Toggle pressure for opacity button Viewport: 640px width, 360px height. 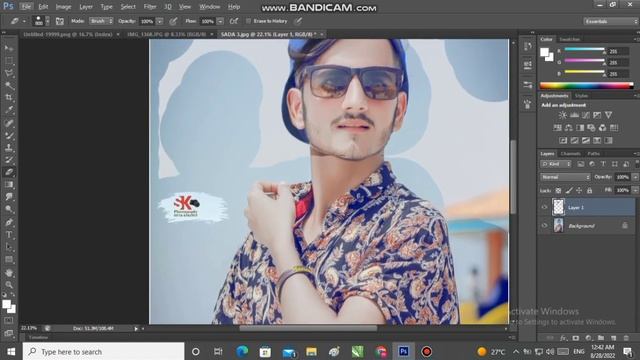(173, 21)
